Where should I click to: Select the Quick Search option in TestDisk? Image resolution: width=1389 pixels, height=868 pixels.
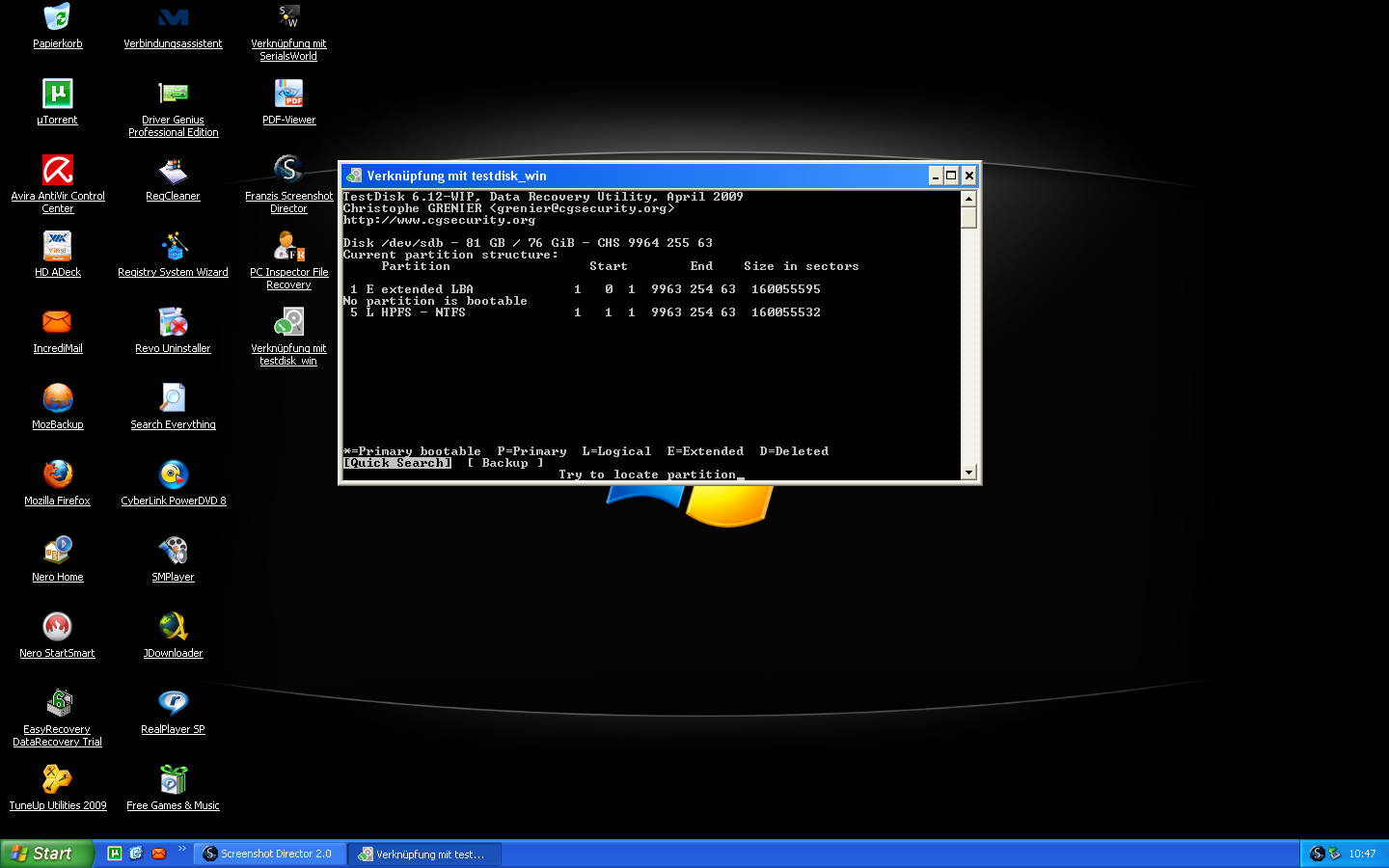[x=397, y=463]
